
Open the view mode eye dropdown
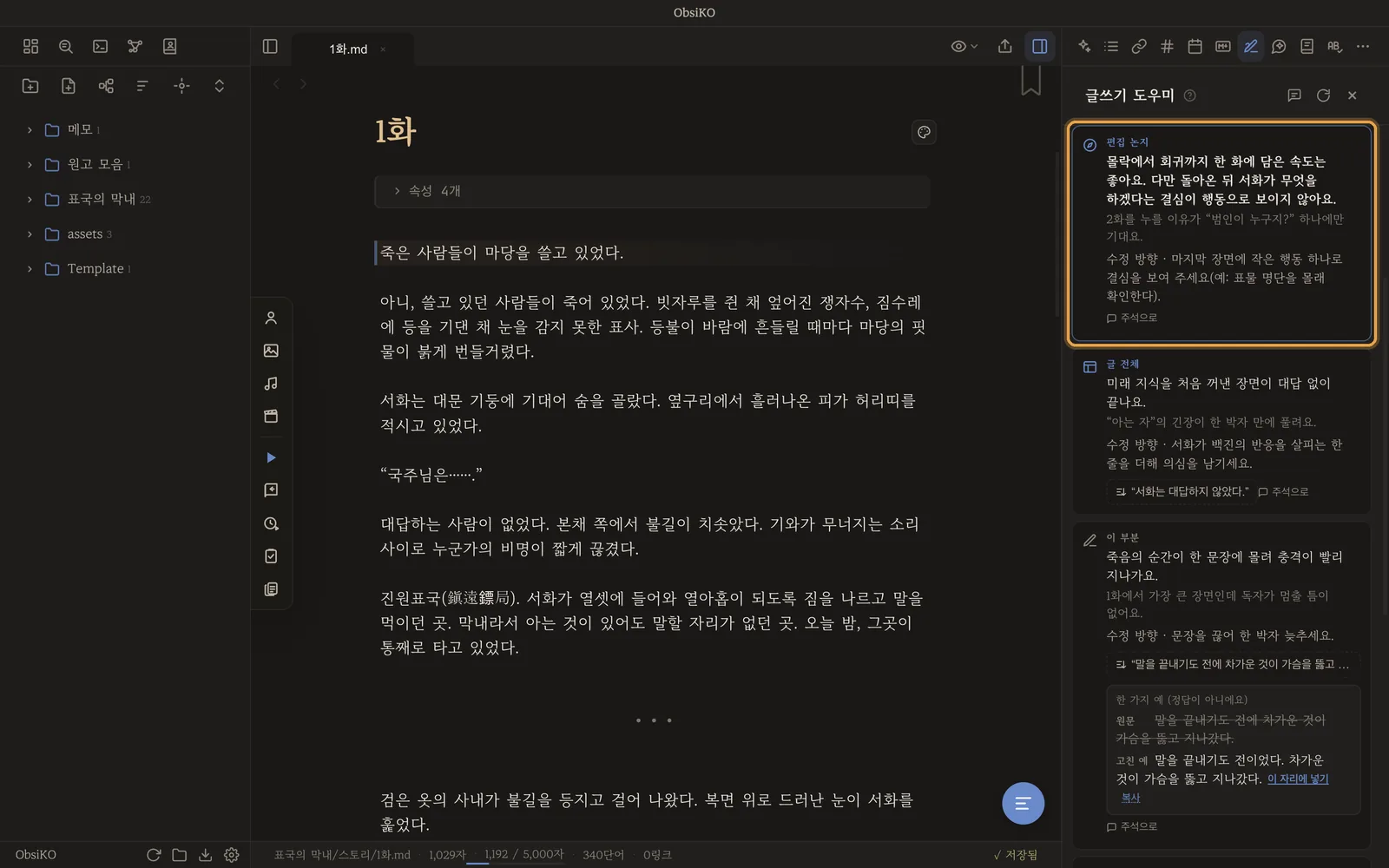(964, 47)
